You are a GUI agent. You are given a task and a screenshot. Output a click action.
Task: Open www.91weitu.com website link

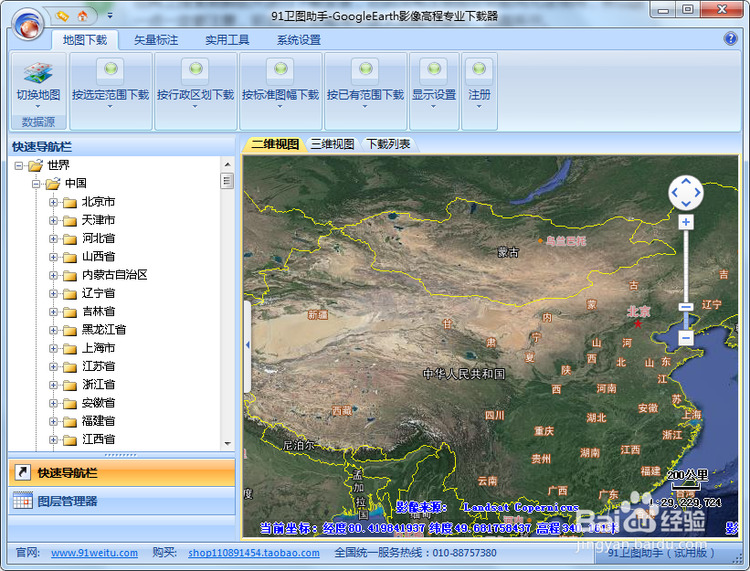[x=94, y=553]
